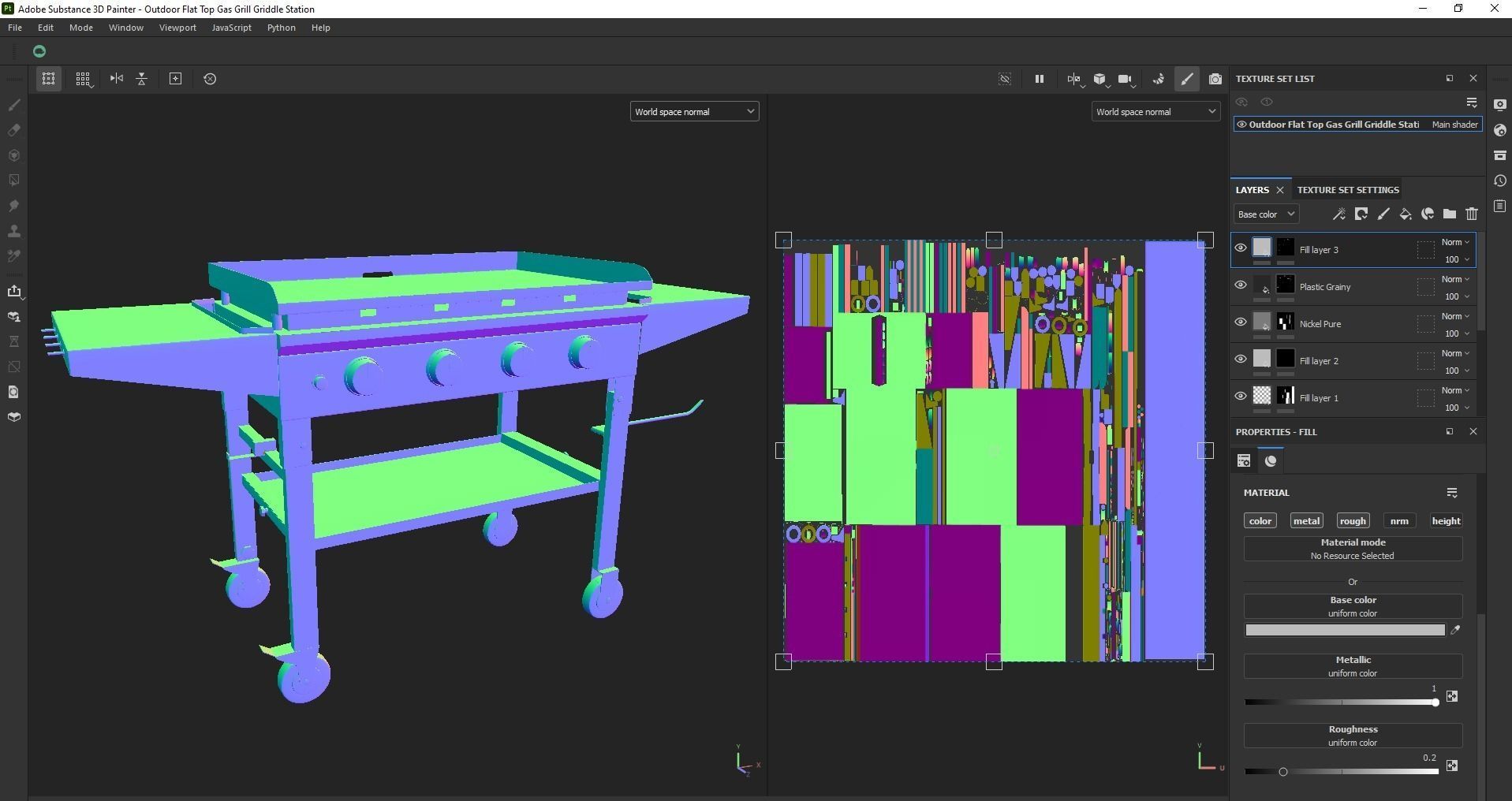This screenshot has width=1512, height=801.
Task: Select the Material Picker eyedropper tool
Action: [x=14, y=256]
